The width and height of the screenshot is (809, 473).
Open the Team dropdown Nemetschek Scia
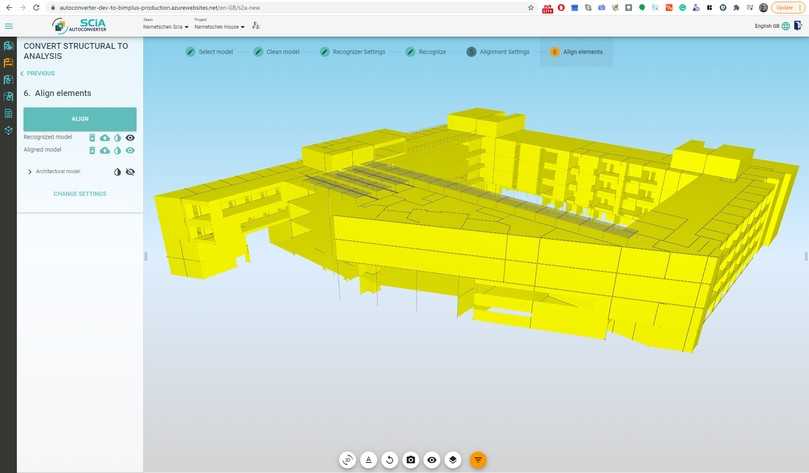[166, 27]
